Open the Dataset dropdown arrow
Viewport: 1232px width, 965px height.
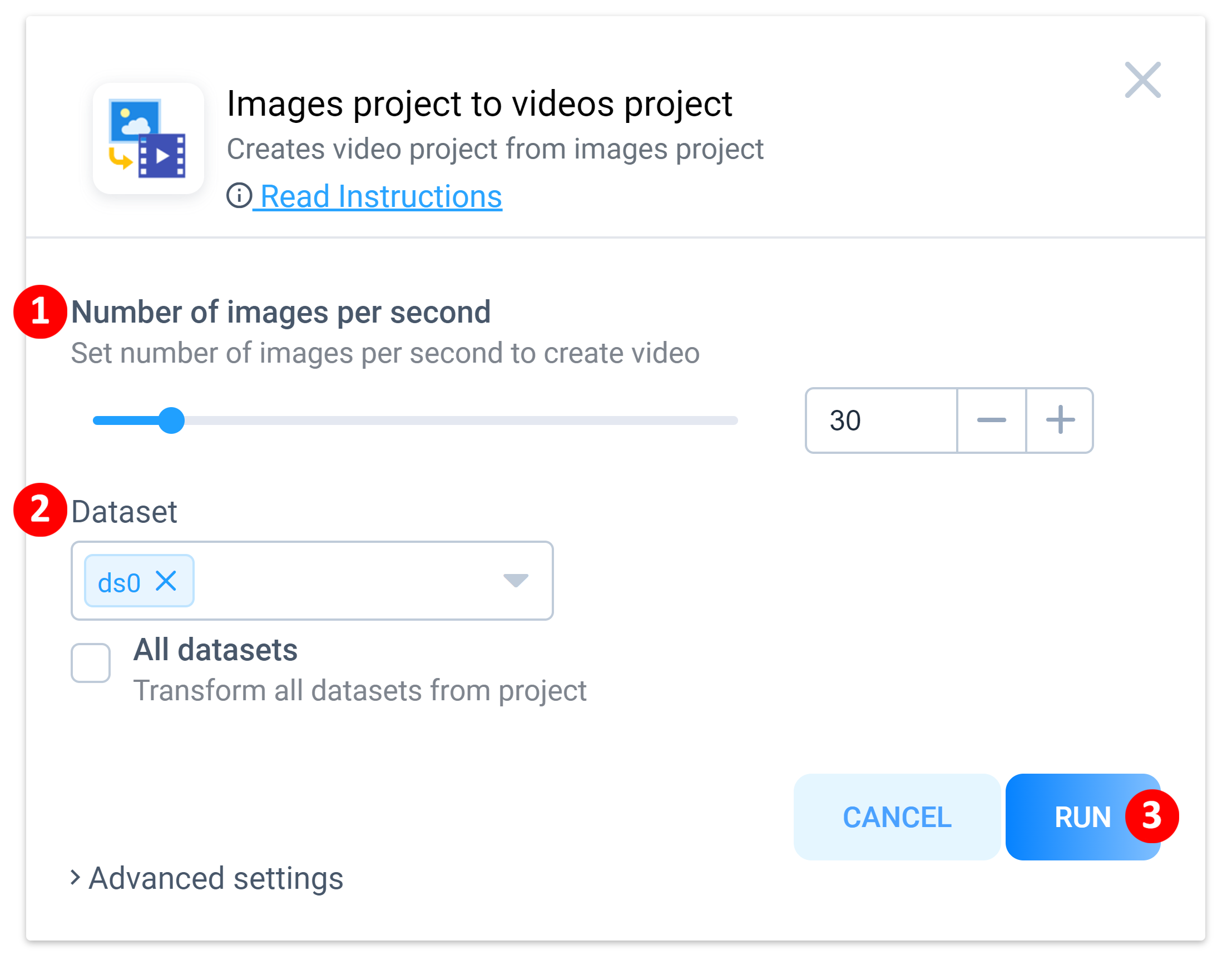(x=515, y=580)
